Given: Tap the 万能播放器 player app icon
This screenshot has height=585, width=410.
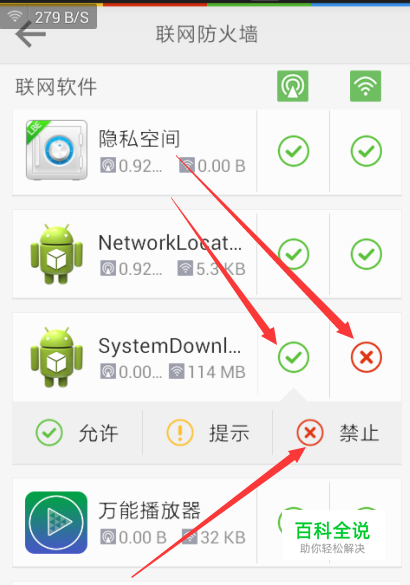Looking at the screenshot, I should coord(56,522).
